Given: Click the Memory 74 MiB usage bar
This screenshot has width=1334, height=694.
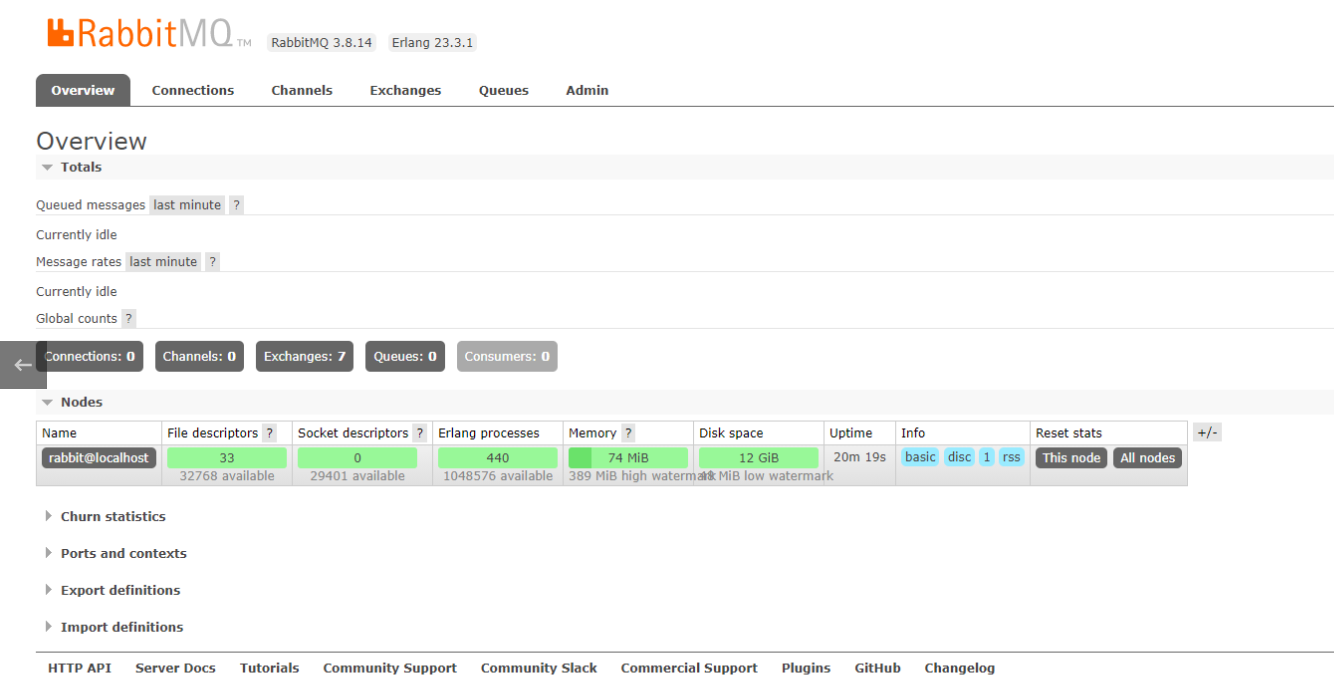Looking at the screenshot, I should point(628,458).
